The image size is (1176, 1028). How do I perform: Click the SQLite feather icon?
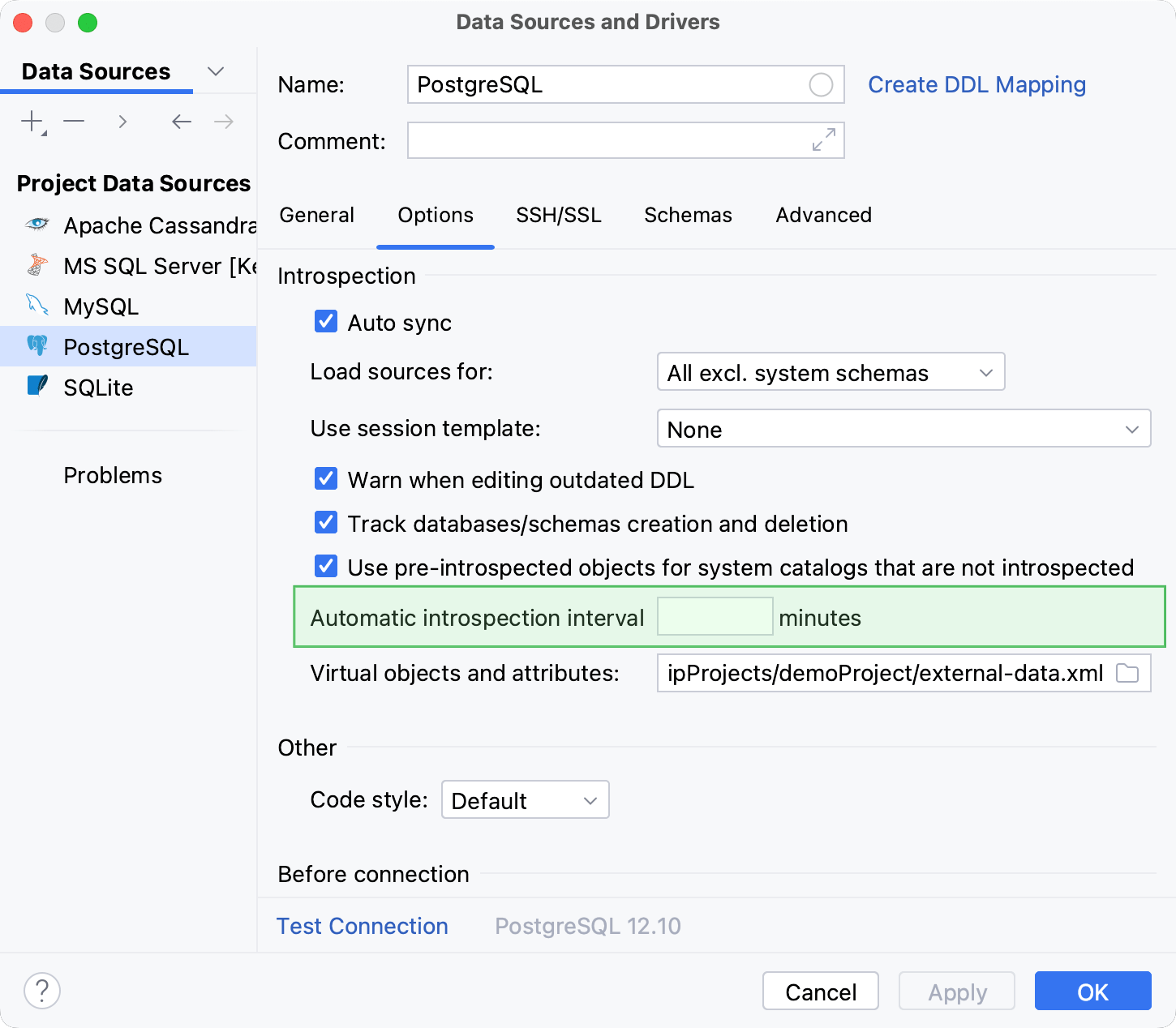[37, 386]
